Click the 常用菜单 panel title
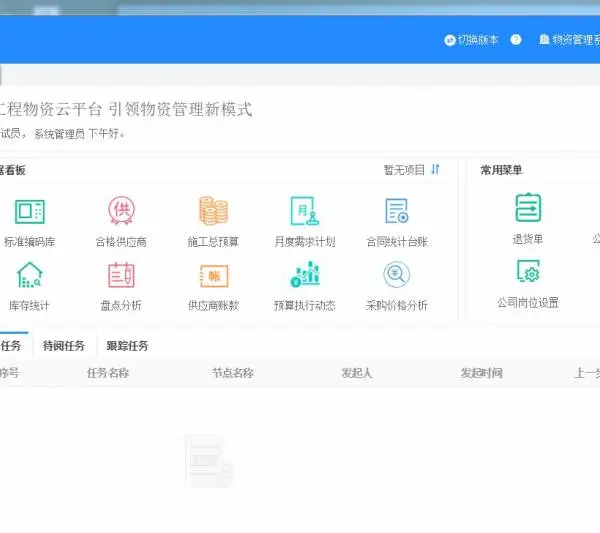Viewport: 600px width, 533px height. click(x=501, y=170)
